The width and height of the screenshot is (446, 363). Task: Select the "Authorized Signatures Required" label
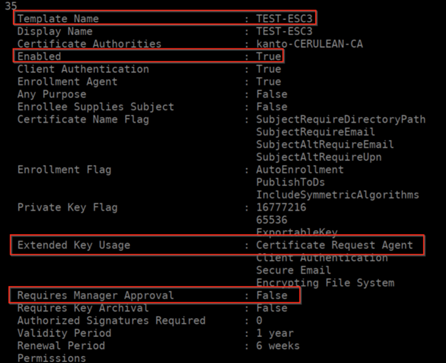[x=111, y=321]
